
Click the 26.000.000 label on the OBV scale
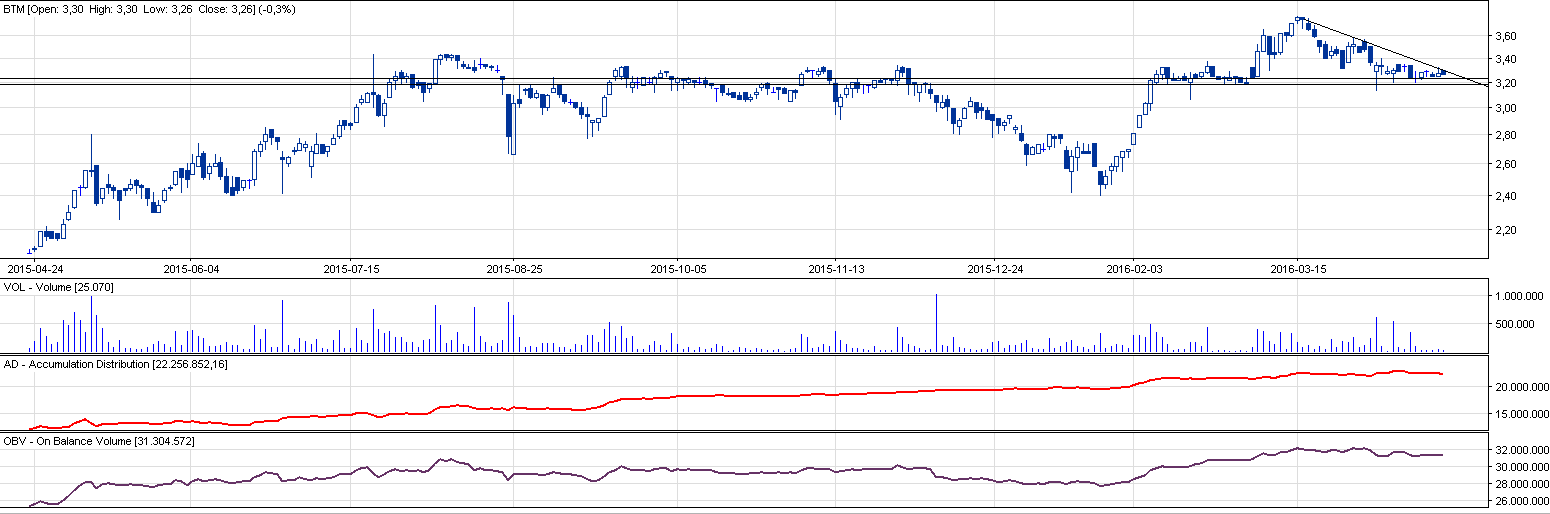(x=1519, y=500)
